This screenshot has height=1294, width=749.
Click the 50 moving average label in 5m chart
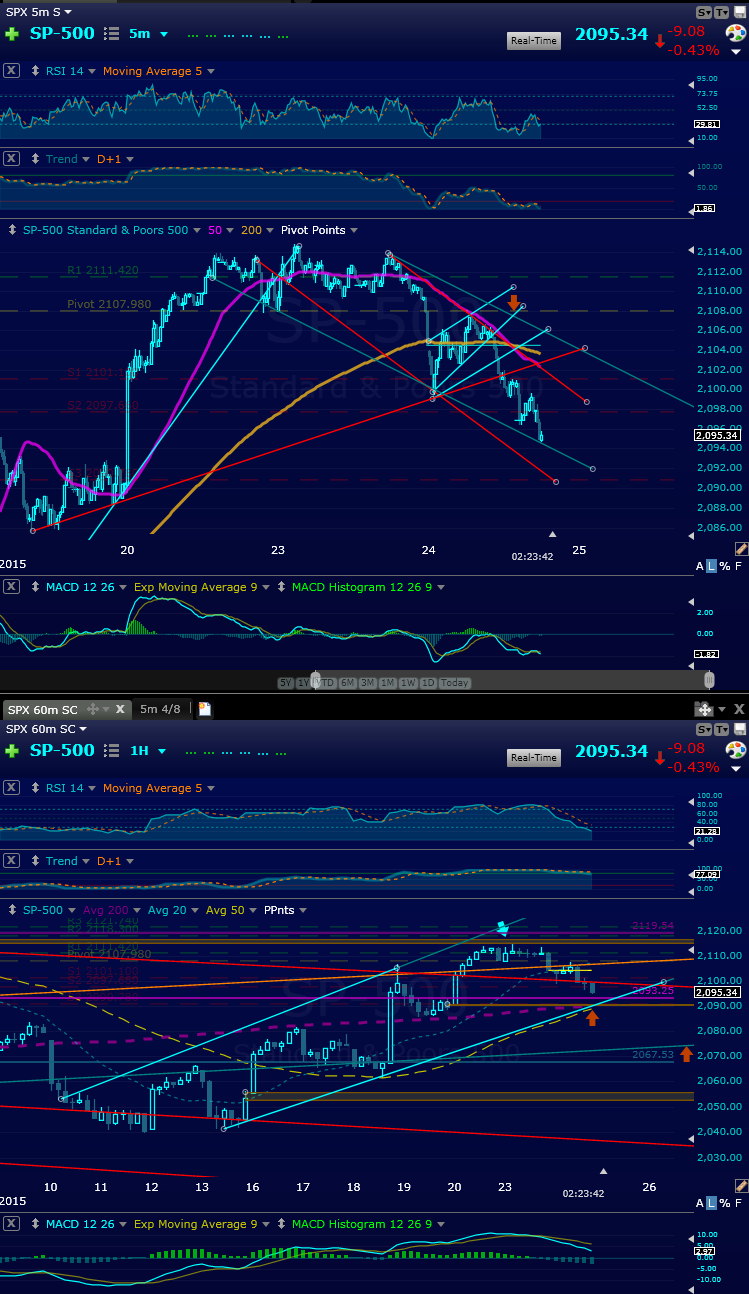pos(215,230)
